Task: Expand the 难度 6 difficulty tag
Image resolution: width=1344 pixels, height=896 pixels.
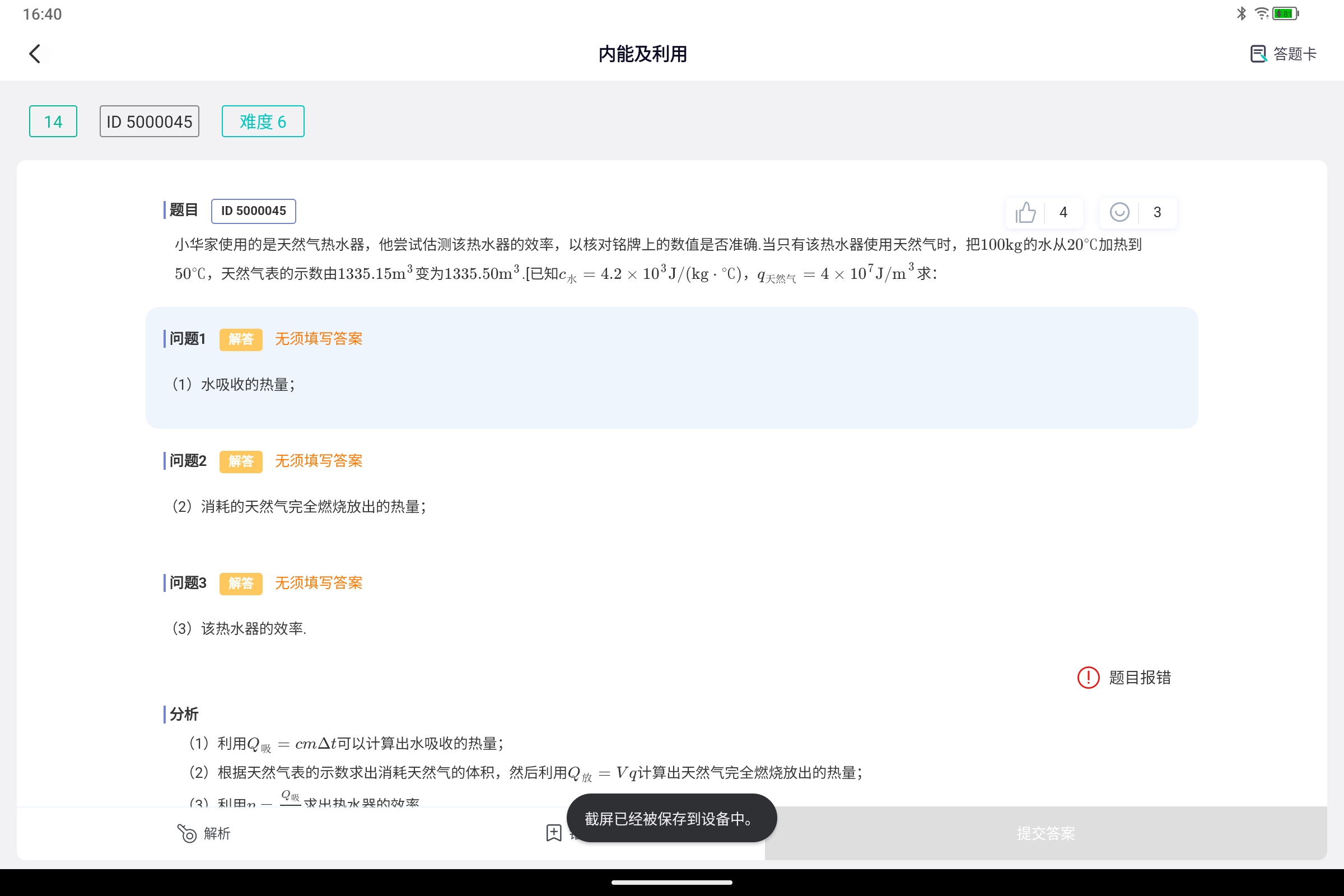Action: pos(262,121)
